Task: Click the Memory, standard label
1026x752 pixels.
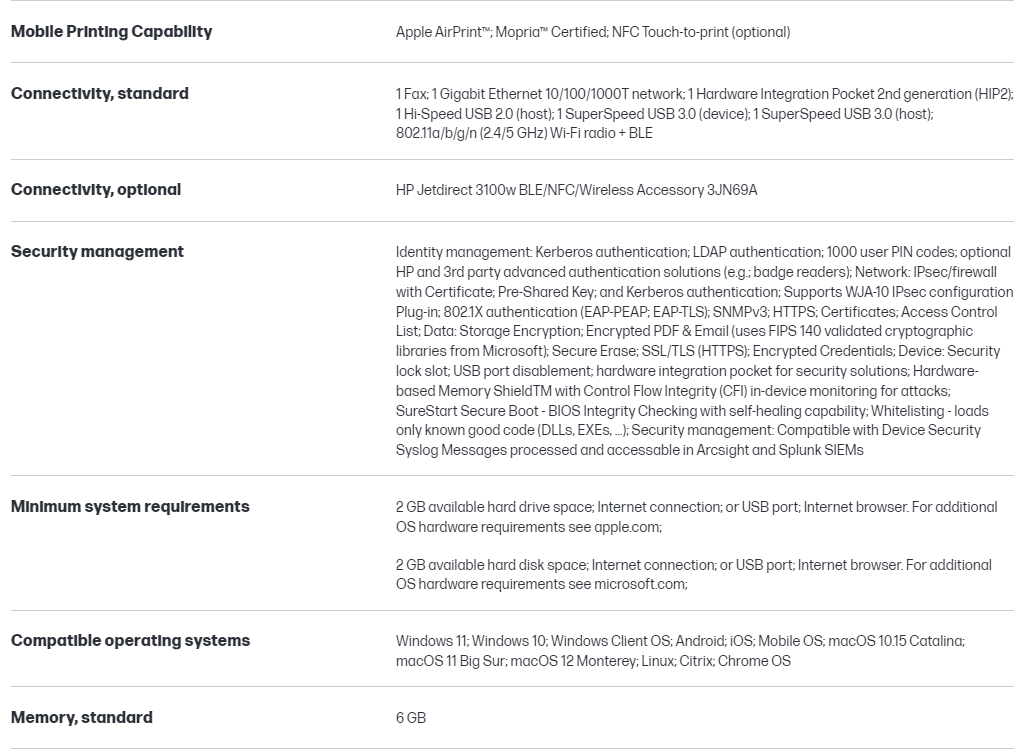Action: (x=82, y=717)
